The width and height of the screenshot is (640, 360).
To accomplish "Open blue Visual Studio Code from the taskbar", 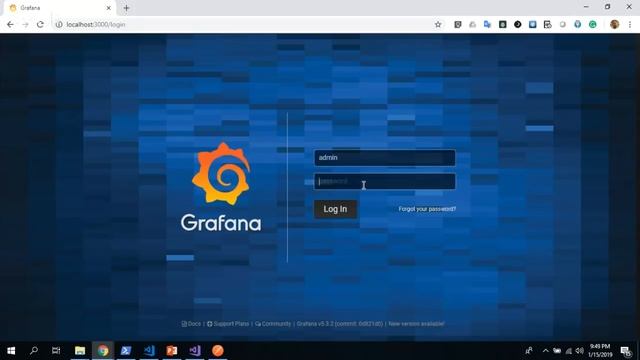I will (x=149, y=351).
